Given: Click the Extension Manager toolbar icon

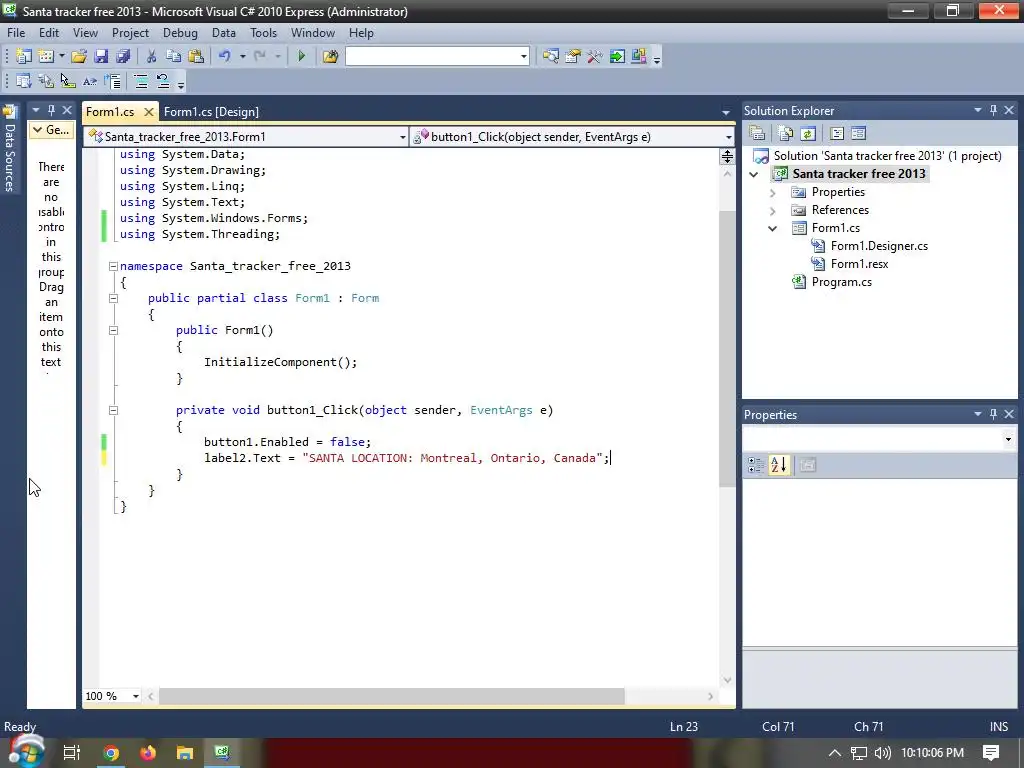Looking at the screenshot, I should click(x=639, y=57).
